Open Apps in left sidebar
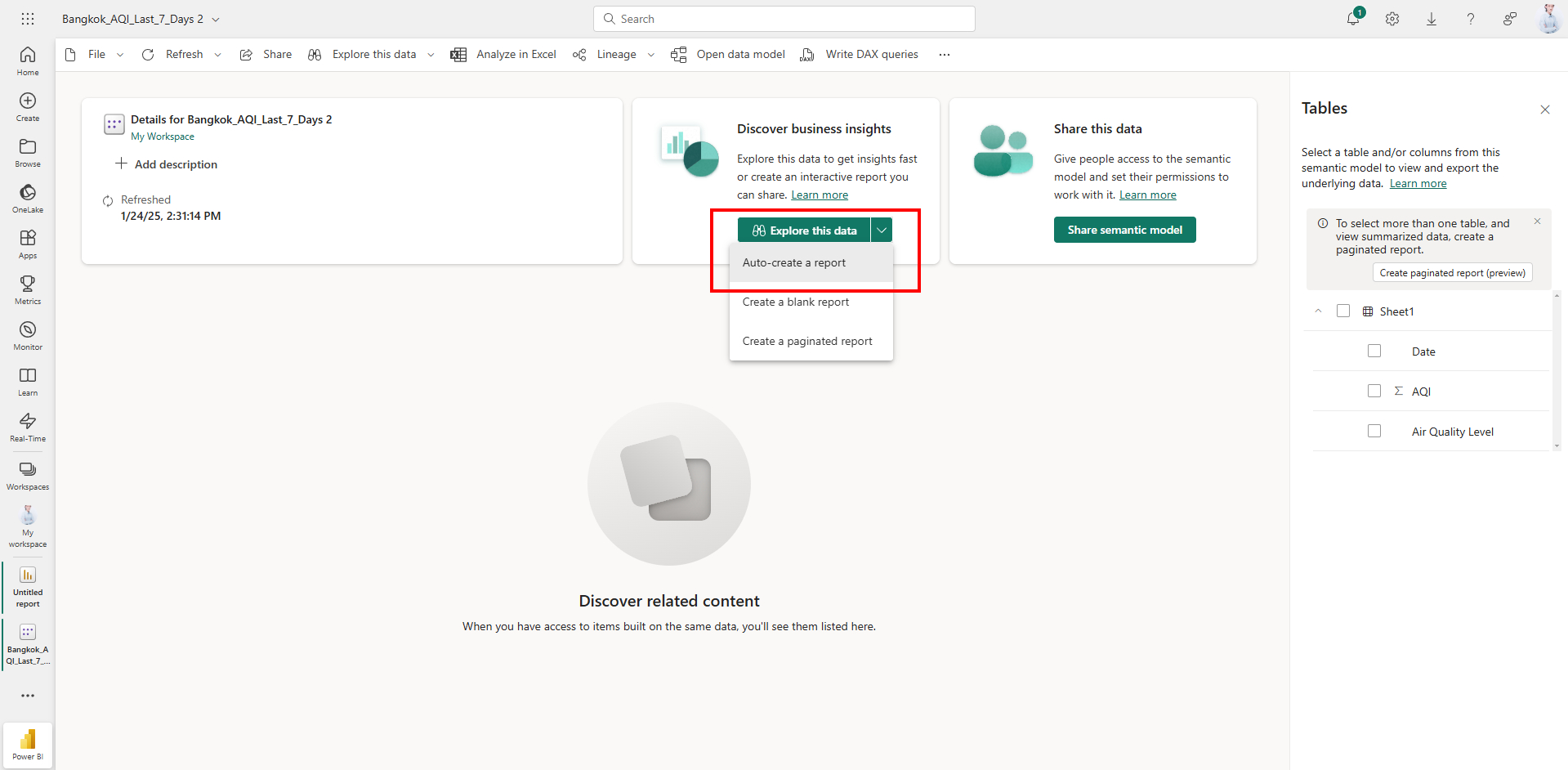This screenshot has height=770, width=1568. (28, 244)
